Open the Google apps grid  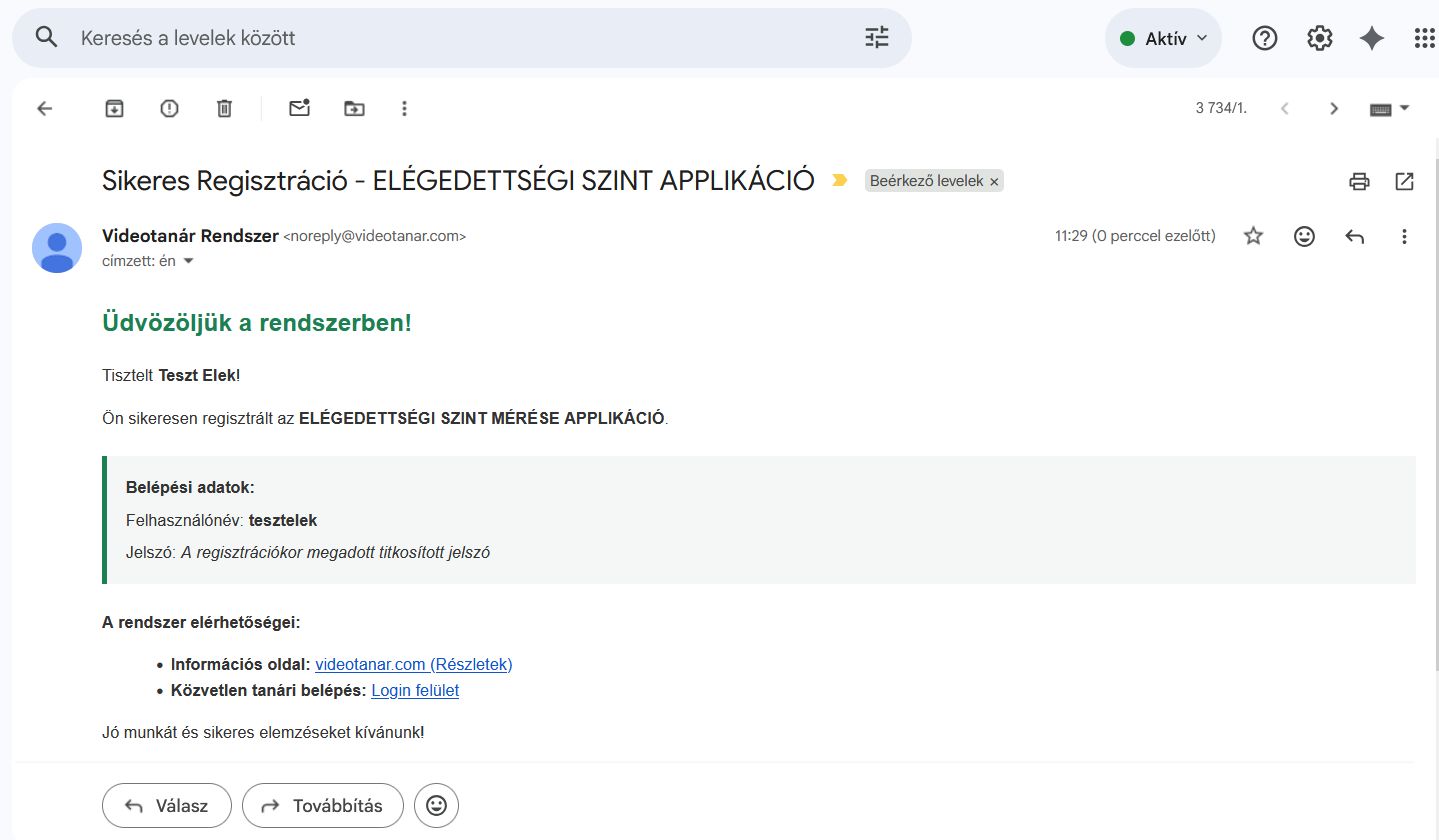click(1424, 39)
